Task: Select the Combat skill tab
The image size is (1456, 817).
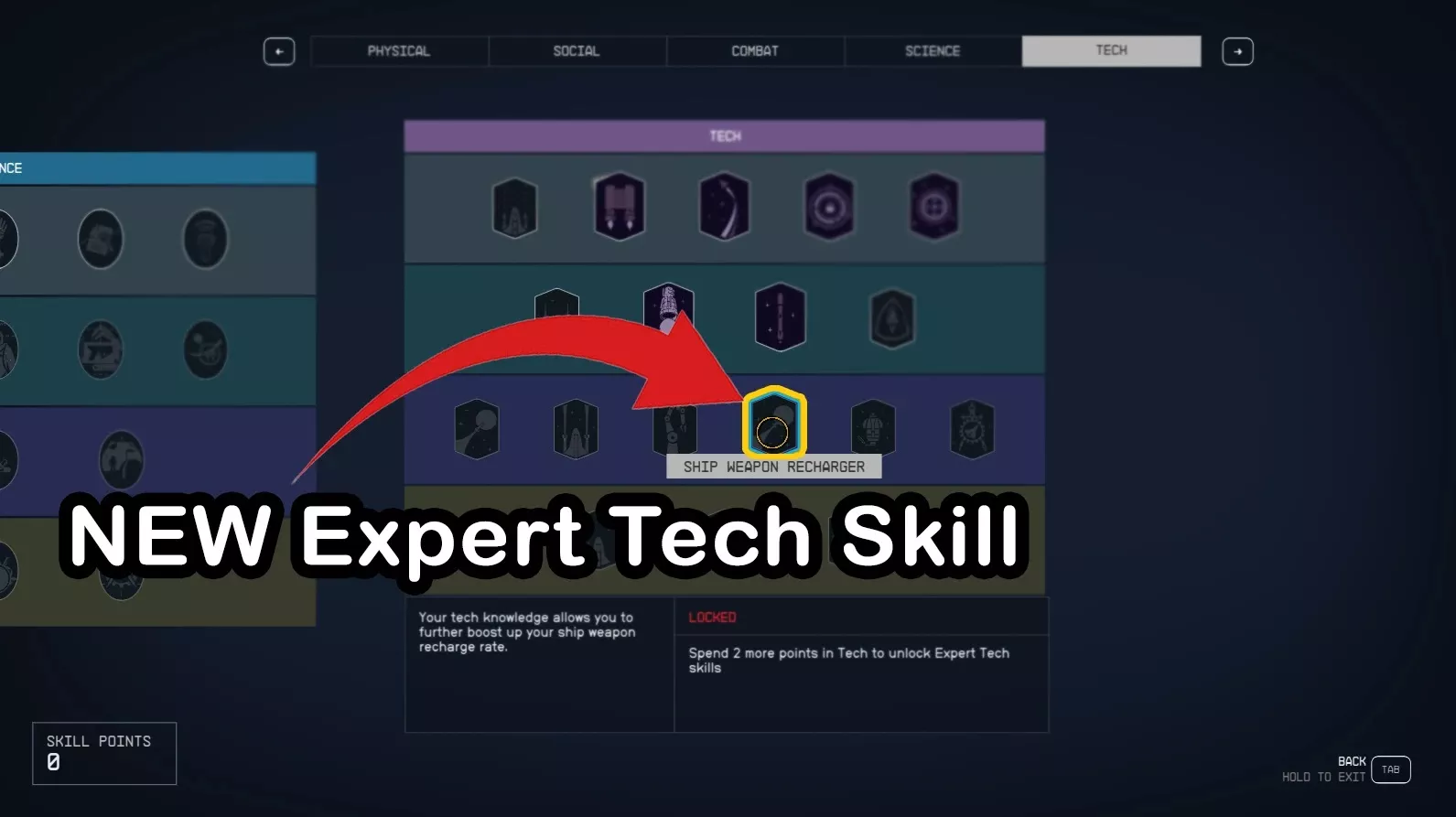Action: [755, 51]
